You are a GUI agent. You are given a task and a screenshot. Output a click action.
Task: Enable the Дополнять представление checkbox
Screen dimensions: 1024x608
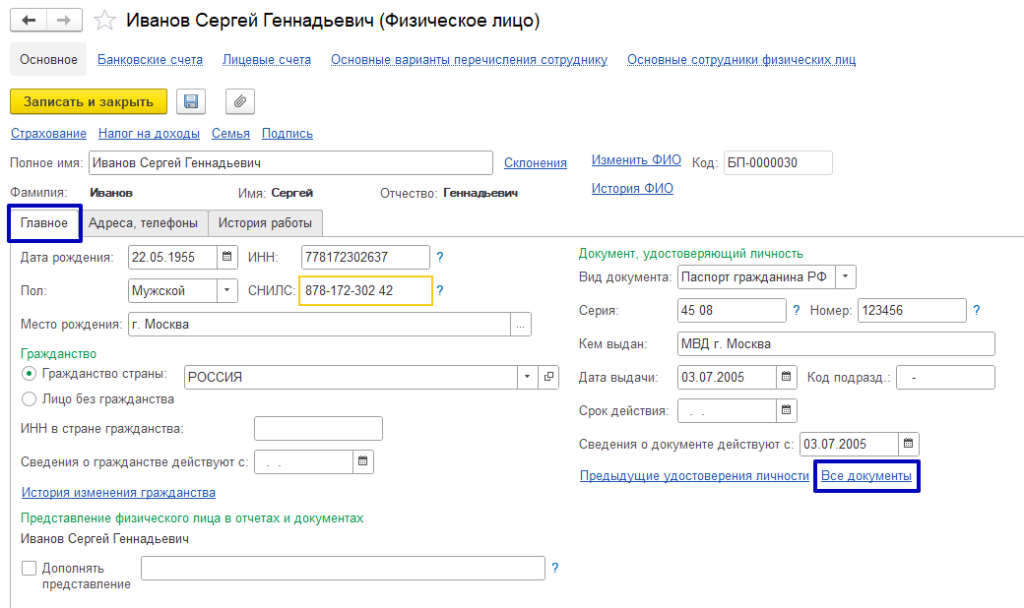coord(29,568)
